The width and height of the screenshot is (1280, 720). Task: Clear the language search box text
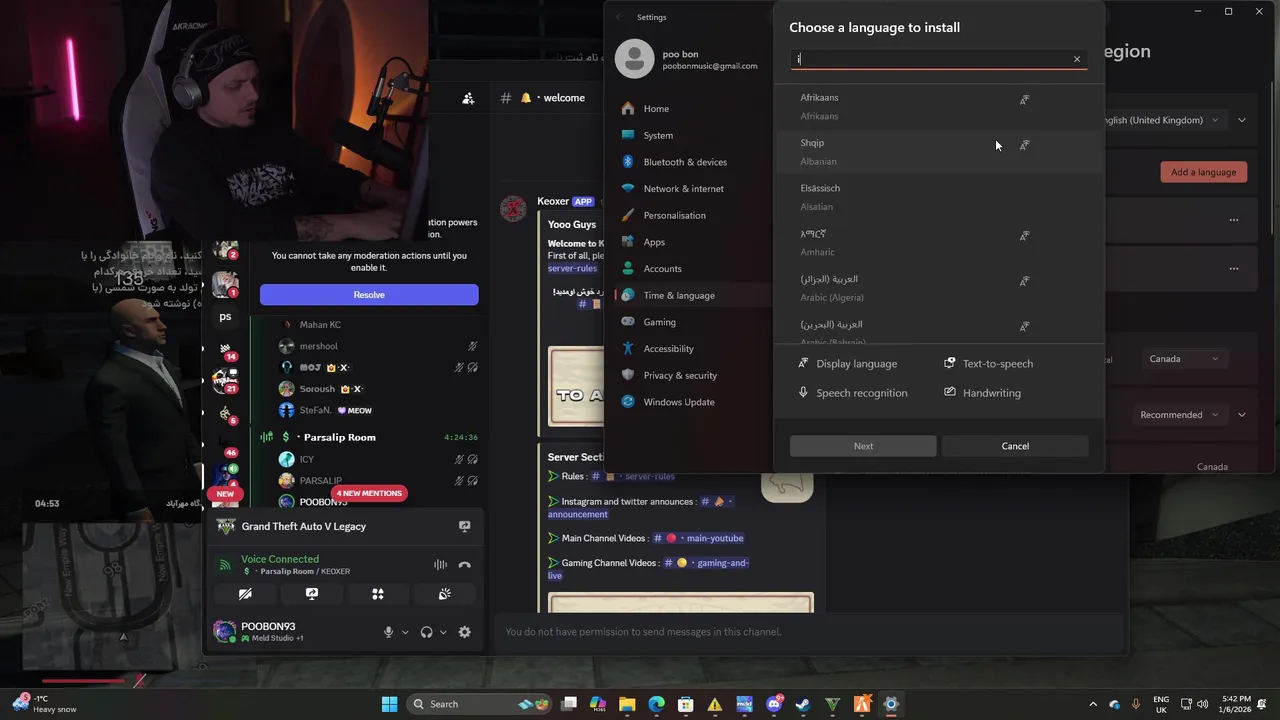tap(1077, 59)
